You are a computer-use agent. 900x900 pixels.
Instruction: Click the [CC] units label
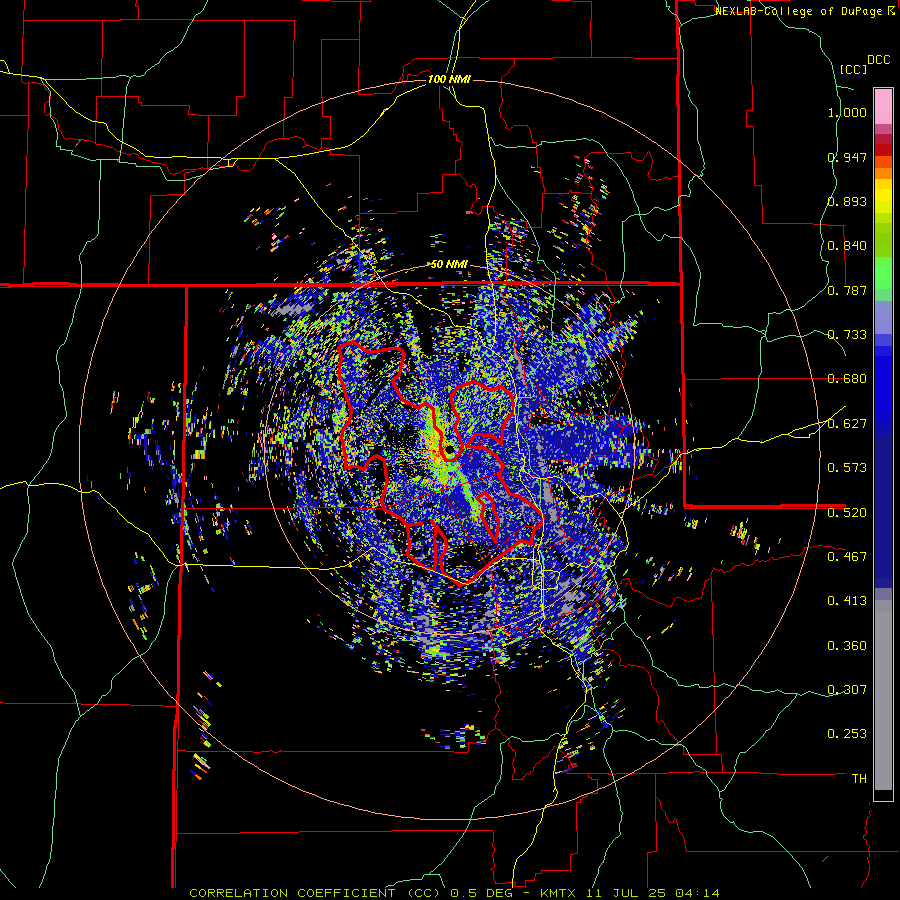[x=853, y=69]
